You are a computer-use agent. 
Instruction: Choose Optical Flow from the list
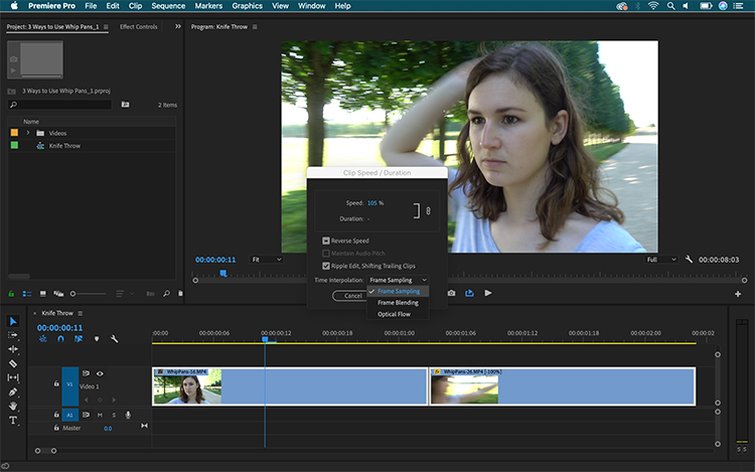click(393, 314)
